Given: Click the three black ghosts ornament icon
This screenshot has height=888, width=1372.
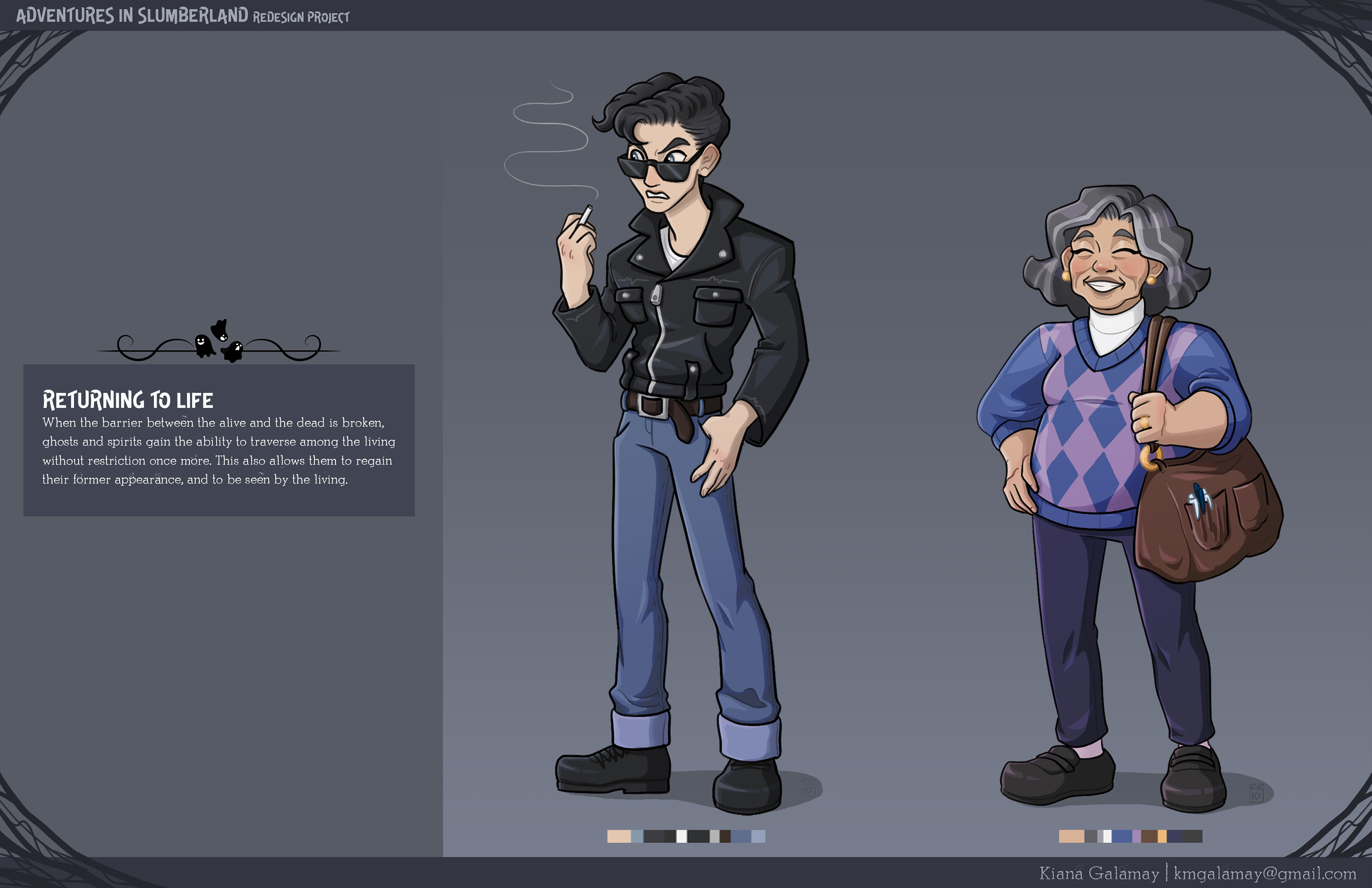Looking at the screenshot, I should click(218, 341).
